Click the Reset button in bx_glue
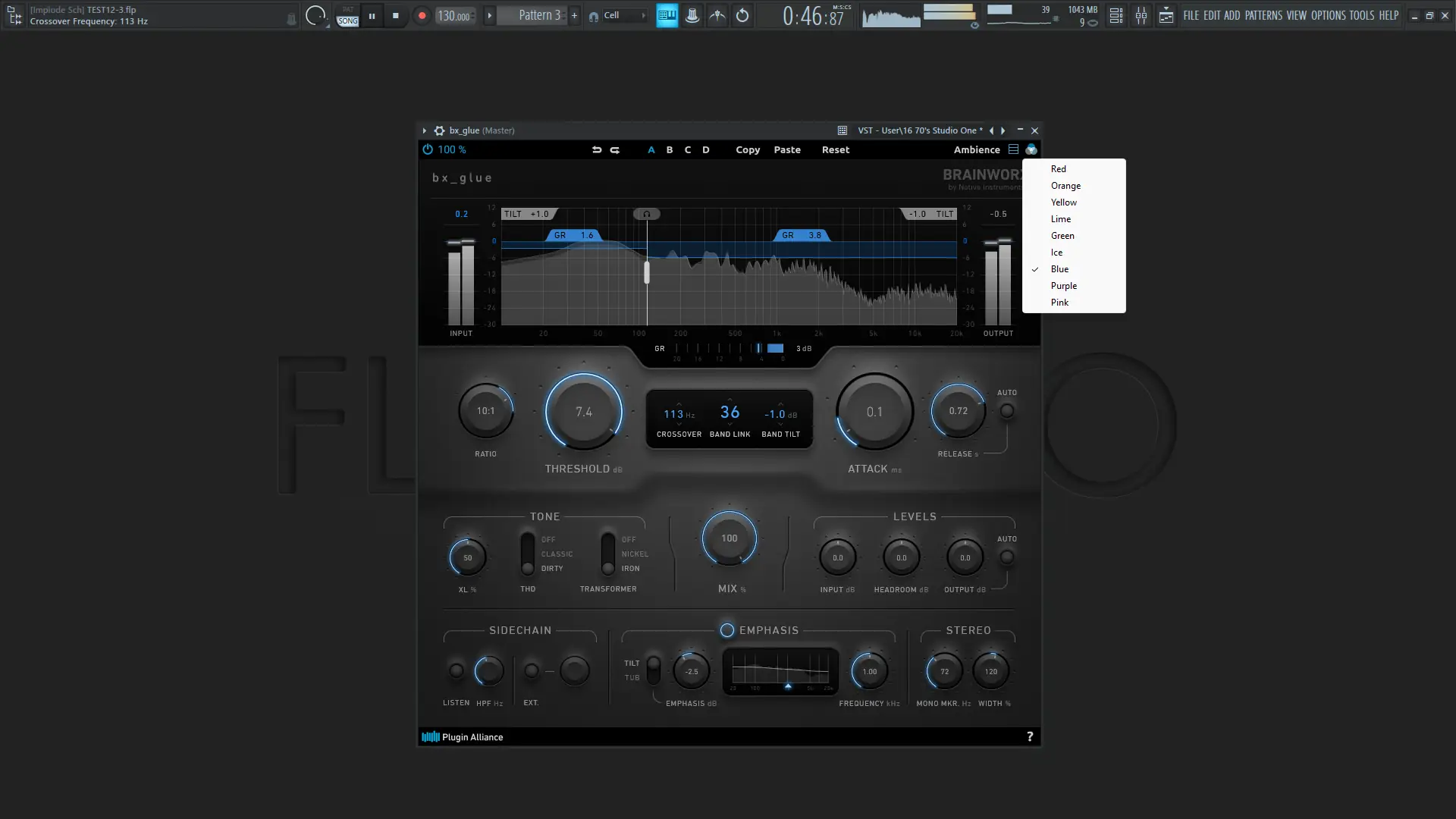The height and width of the screenshot is (819, 1456). pyautogui.click(x=835, y=150)
